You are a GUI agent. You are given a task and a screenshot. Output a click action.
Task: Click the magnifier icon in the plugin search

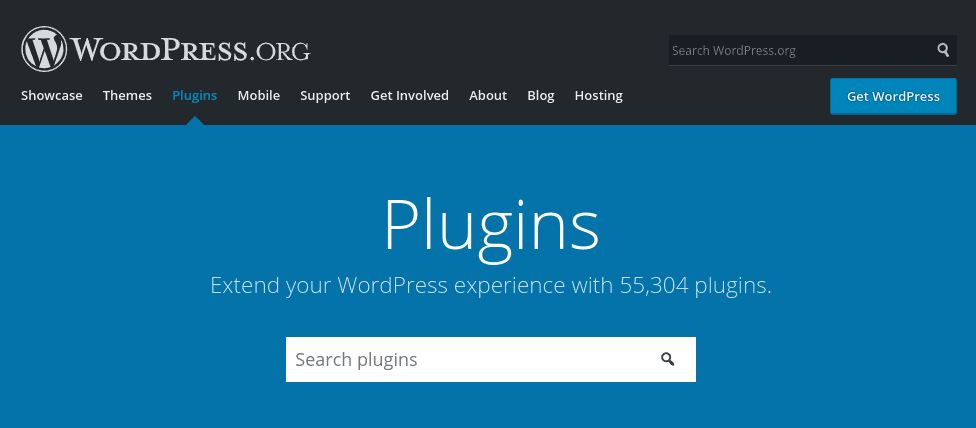[x=667, y=359]
